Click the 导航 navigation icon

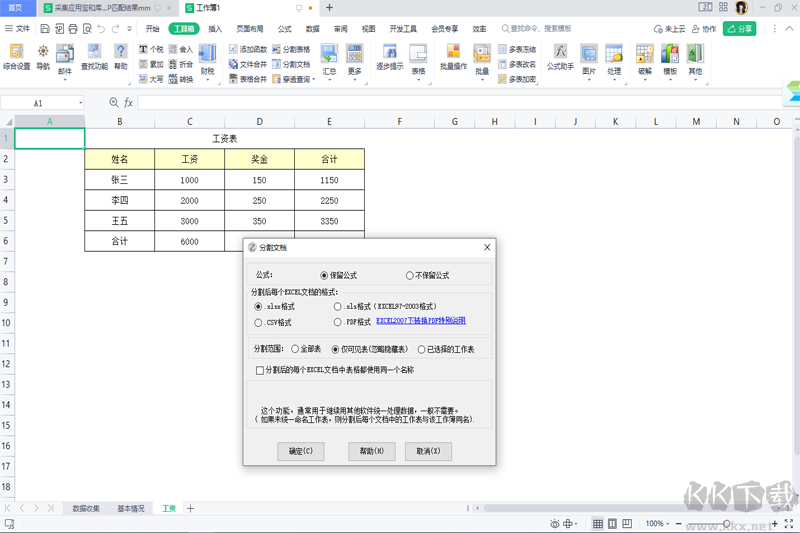(43, 57)
